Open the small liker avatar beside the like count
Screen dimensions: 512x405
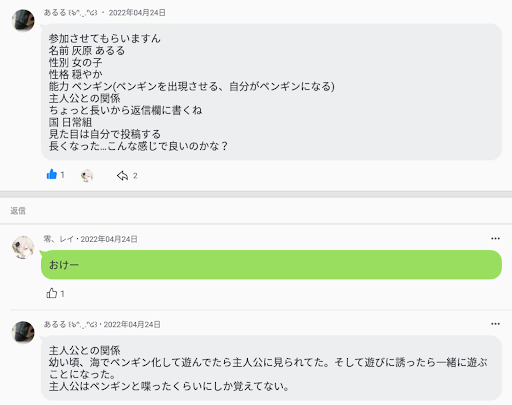[87, 175]
